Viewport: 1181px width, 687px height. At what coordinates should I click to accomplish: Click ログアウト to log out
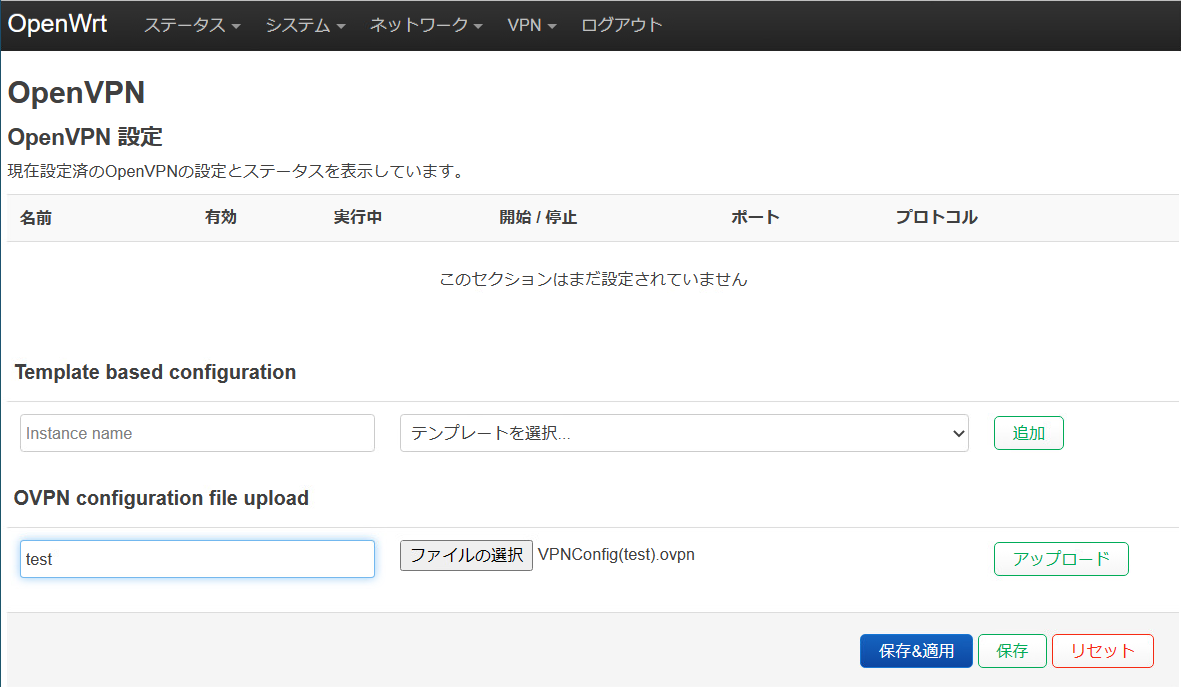(621, 25)
